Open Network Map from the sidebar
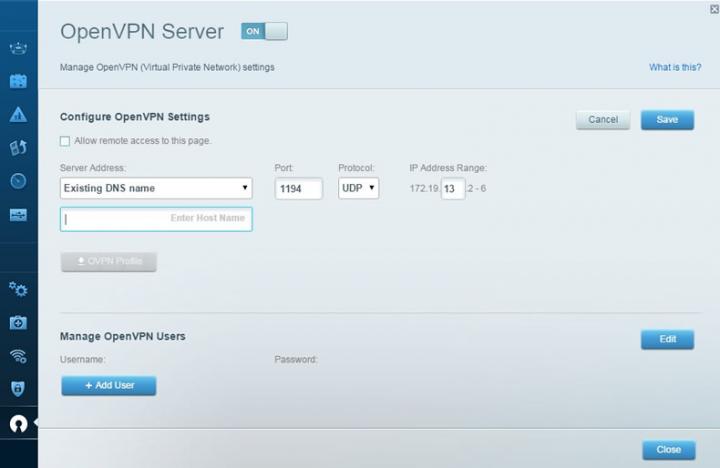720x468 pixels. click(x=18, y=48)
